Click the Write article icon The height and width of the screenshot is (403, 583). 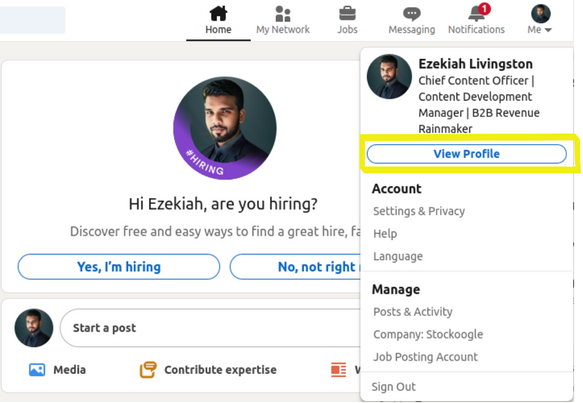click(338, 370)
